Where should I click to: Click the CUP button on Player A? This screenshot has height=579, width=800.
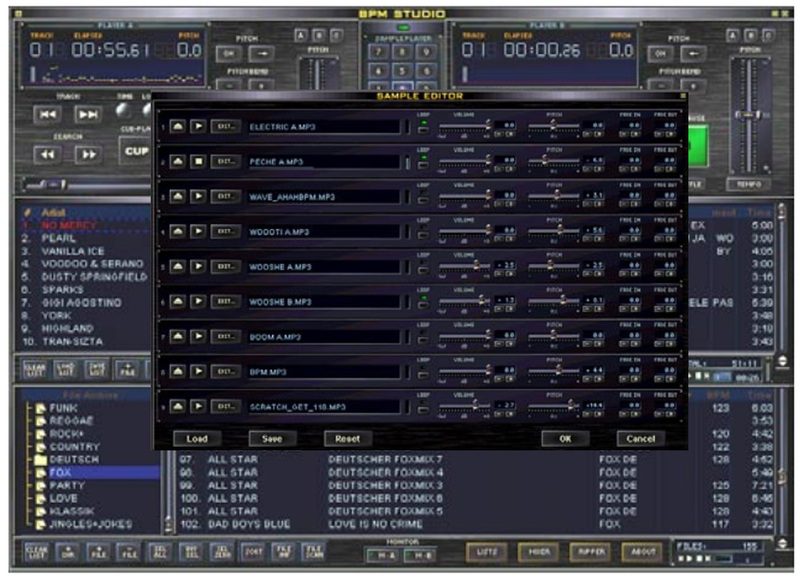point(136,151)
